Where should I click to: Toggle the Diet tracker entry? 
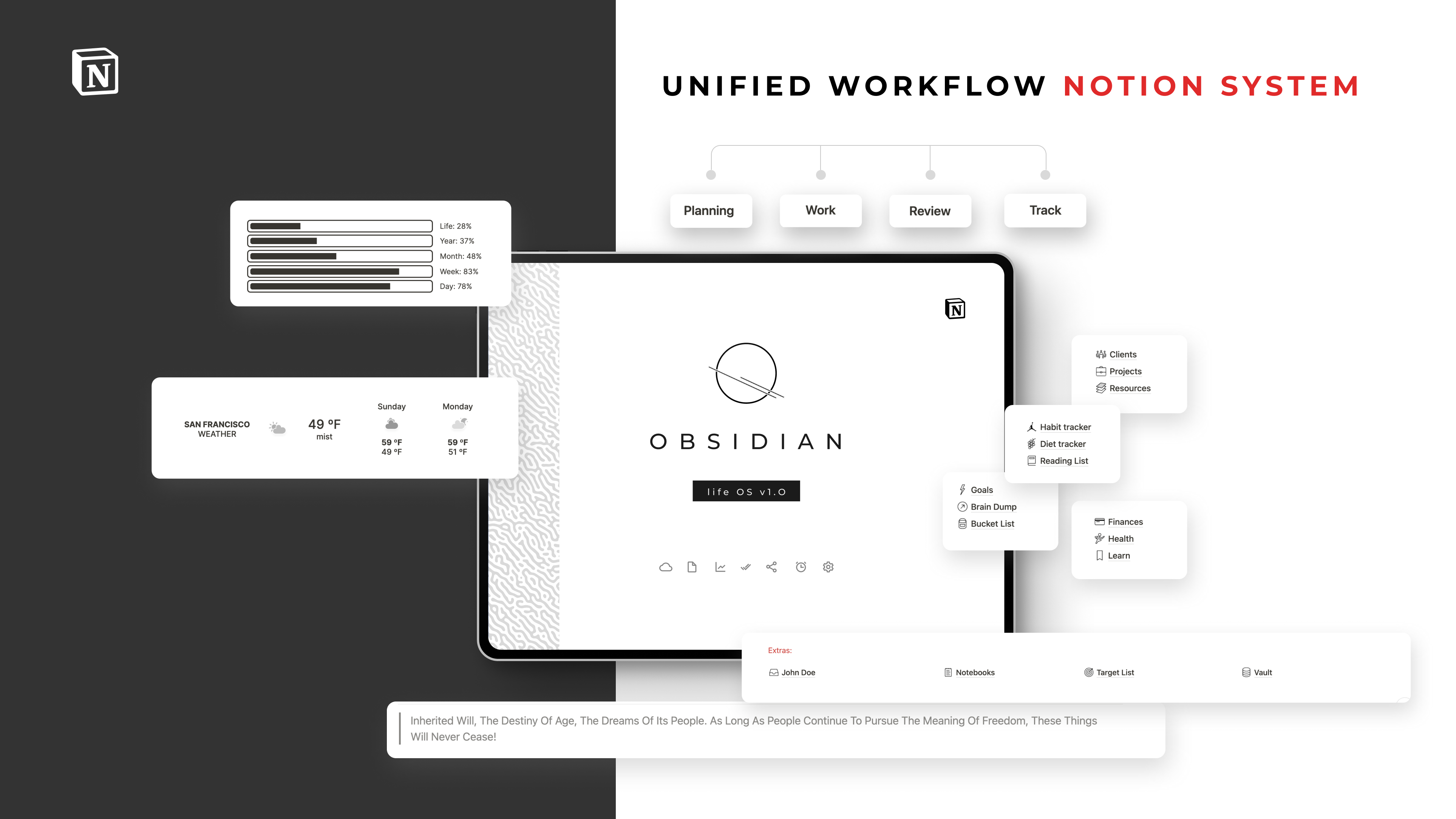click(1063, 443)
